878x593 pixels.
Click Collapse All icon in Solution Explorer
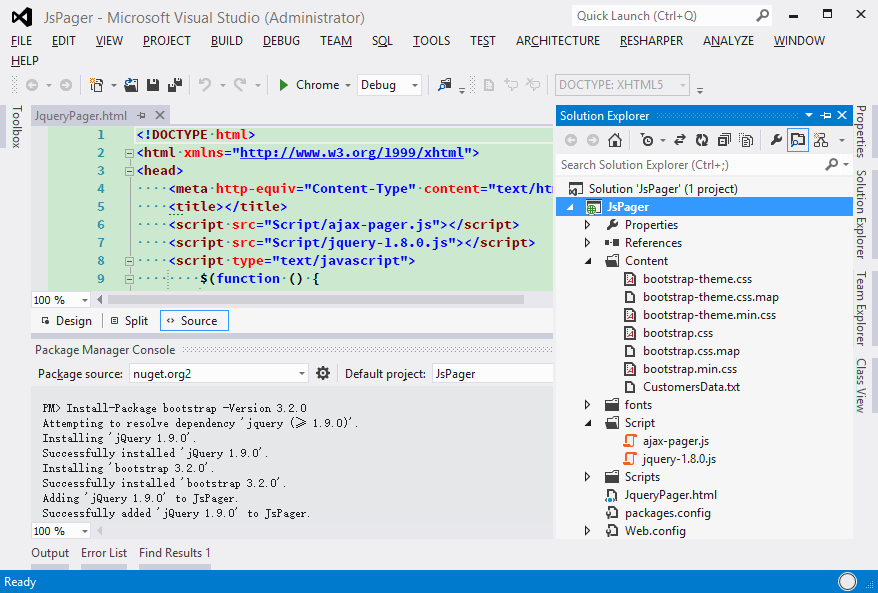tap(723, 140)
